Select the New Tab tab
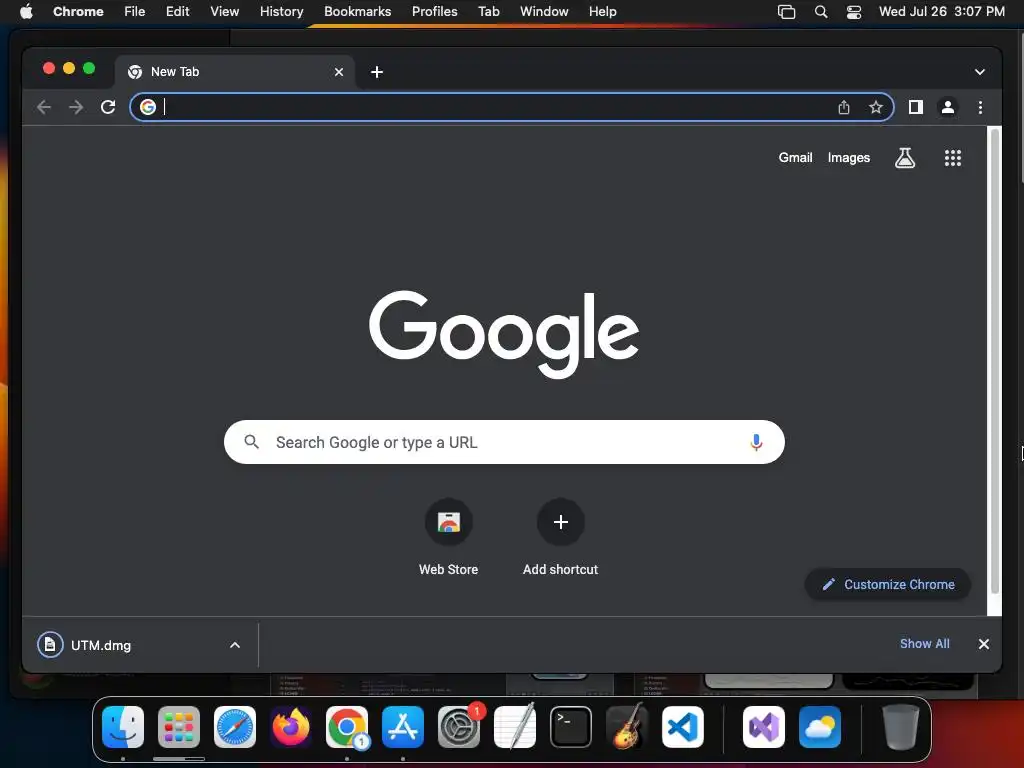 (x=235, y=72)
